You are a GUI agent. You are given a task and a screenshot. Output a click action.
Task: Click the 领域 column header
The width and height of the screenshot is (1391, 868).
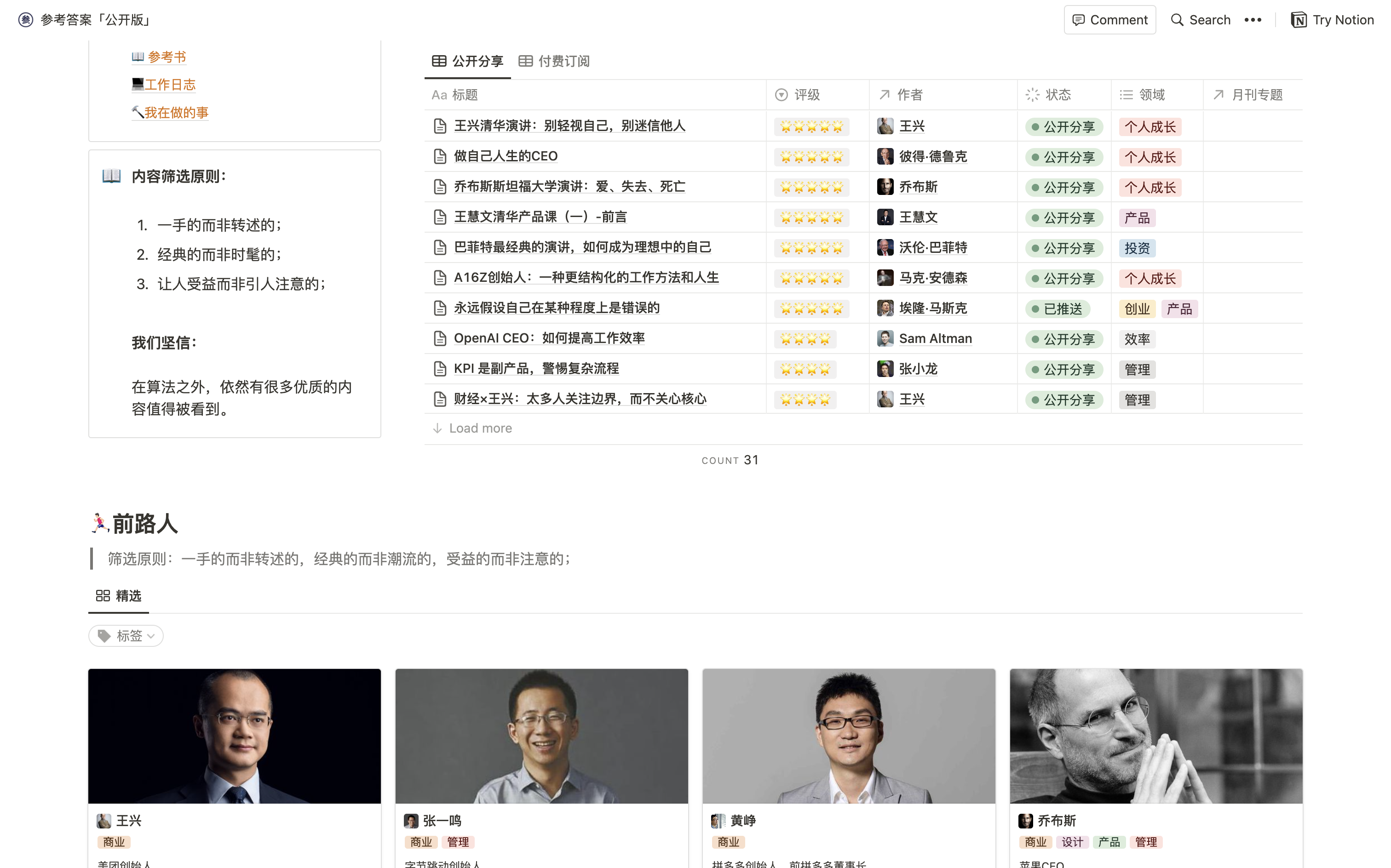1151,95
